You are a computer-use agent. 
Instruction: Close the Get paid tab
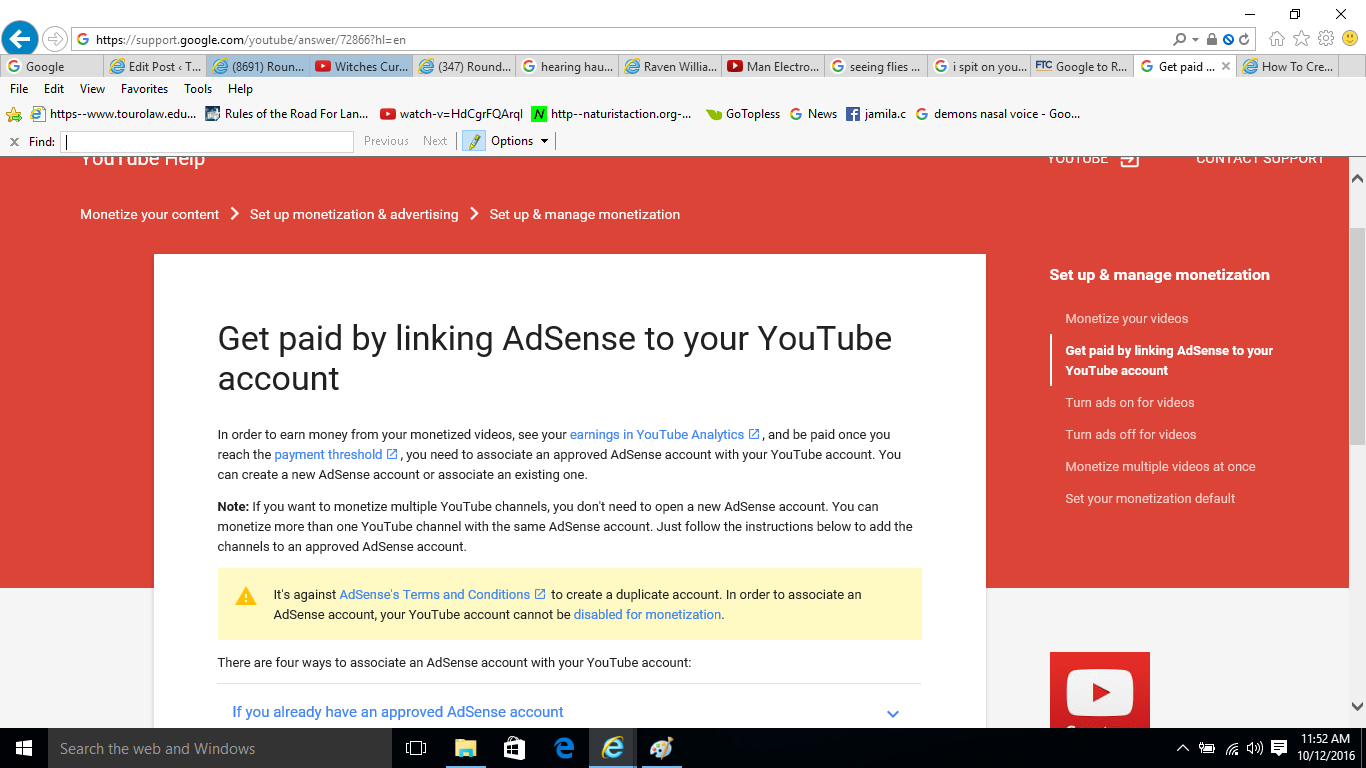click(1225, 67)
